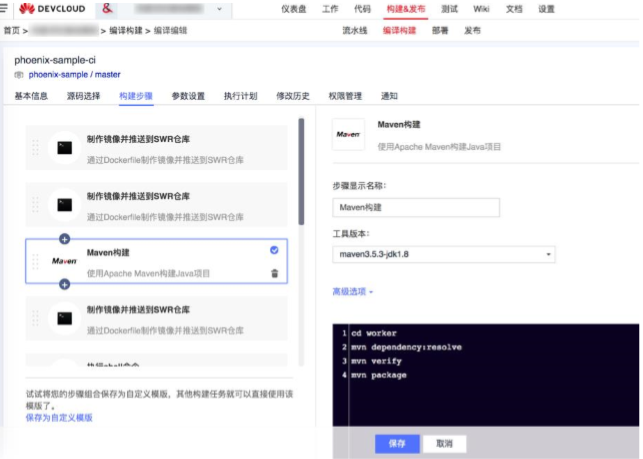This screenshot has height=459, width=643.
Task: Click the 步骤显示名称 input field
Action: pos(416,208)
